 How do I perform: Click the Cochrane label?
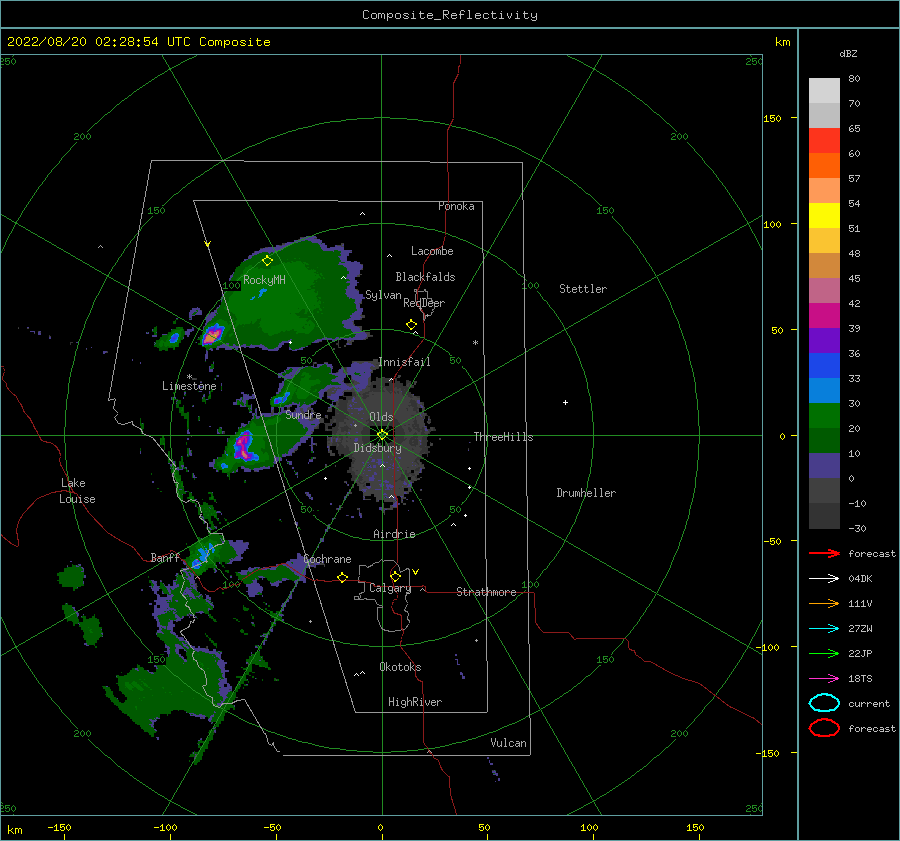327,559
